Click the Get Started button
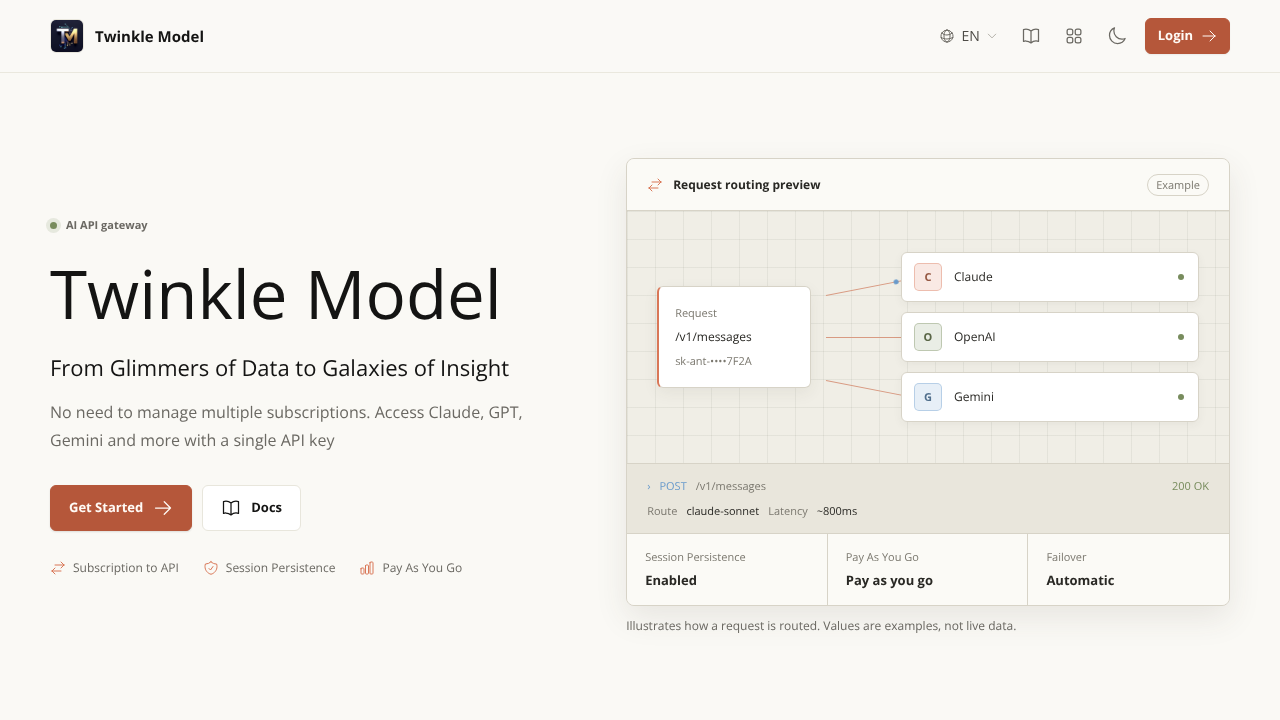 pyautogui.click(x=121, y=508)
